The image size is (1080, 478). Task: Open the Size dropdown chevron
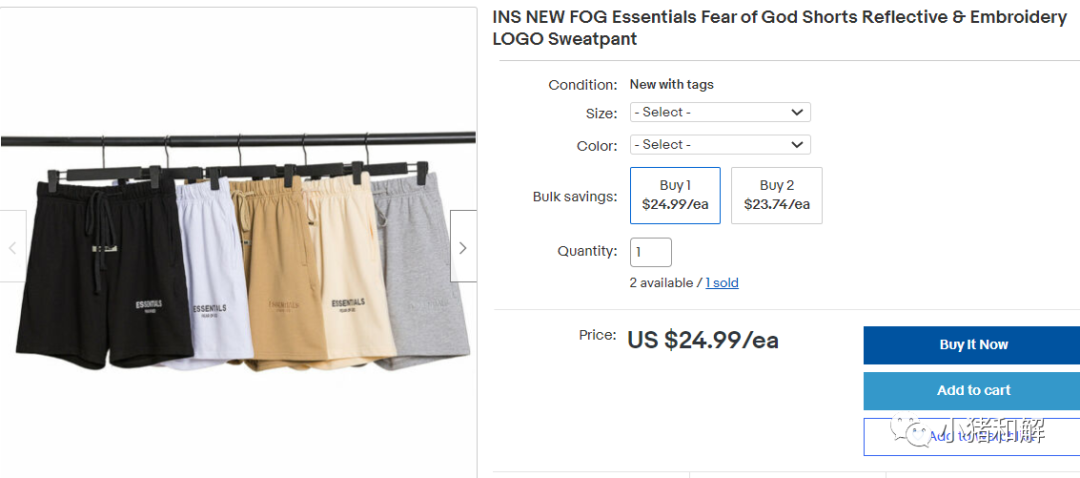coord(797,112)
